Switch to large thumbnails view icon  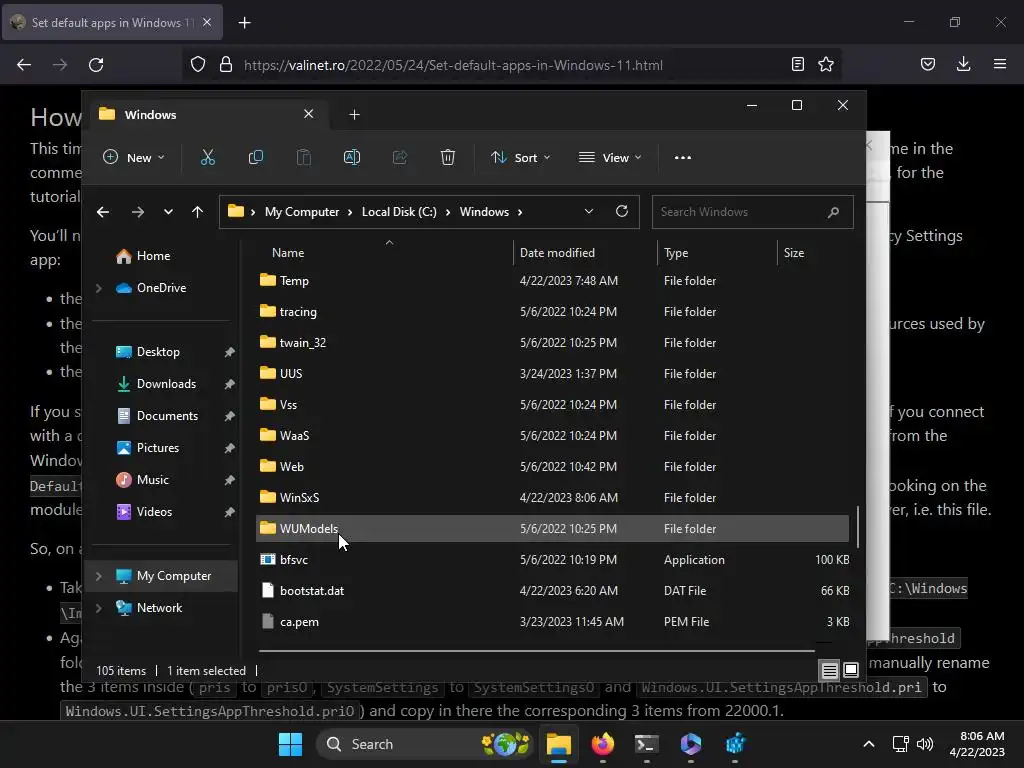(851, 670)
